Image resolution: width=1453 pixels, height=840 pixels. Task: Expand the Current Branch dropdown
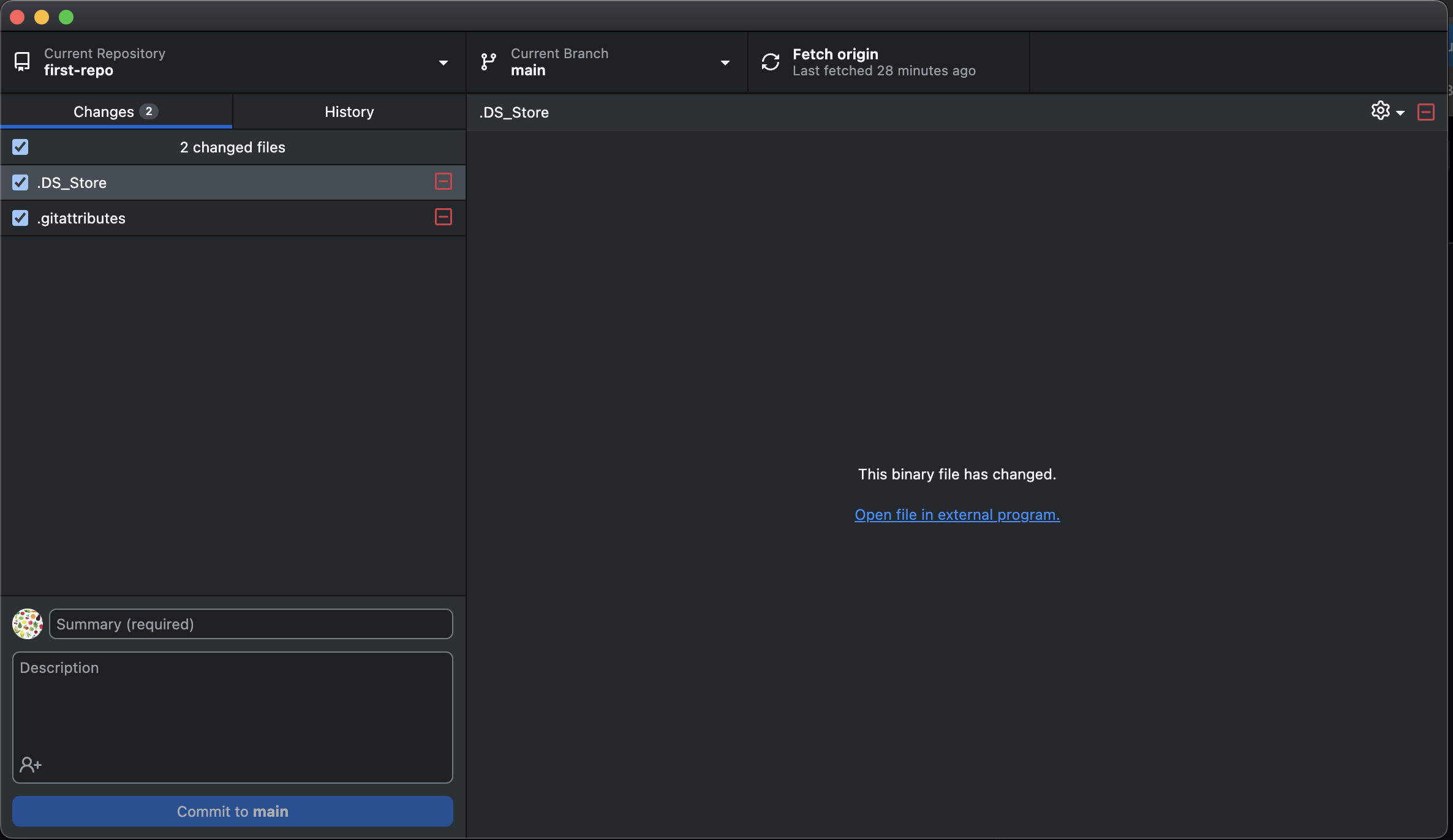pyautogui.click(x=725, y=62)
